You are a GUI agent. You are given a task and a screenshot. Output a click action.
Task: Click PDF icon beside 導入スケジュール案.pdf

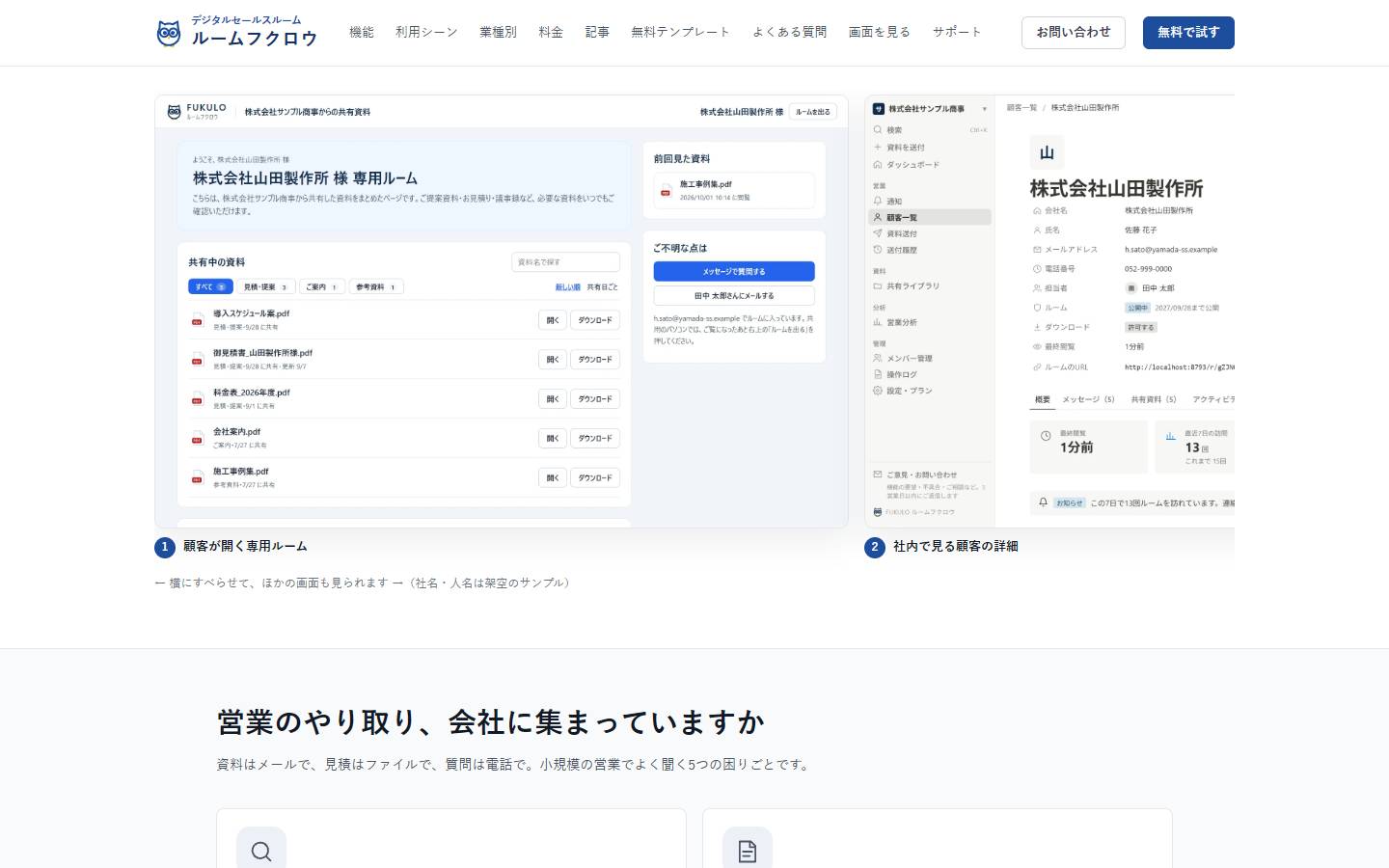click(197, 319)
